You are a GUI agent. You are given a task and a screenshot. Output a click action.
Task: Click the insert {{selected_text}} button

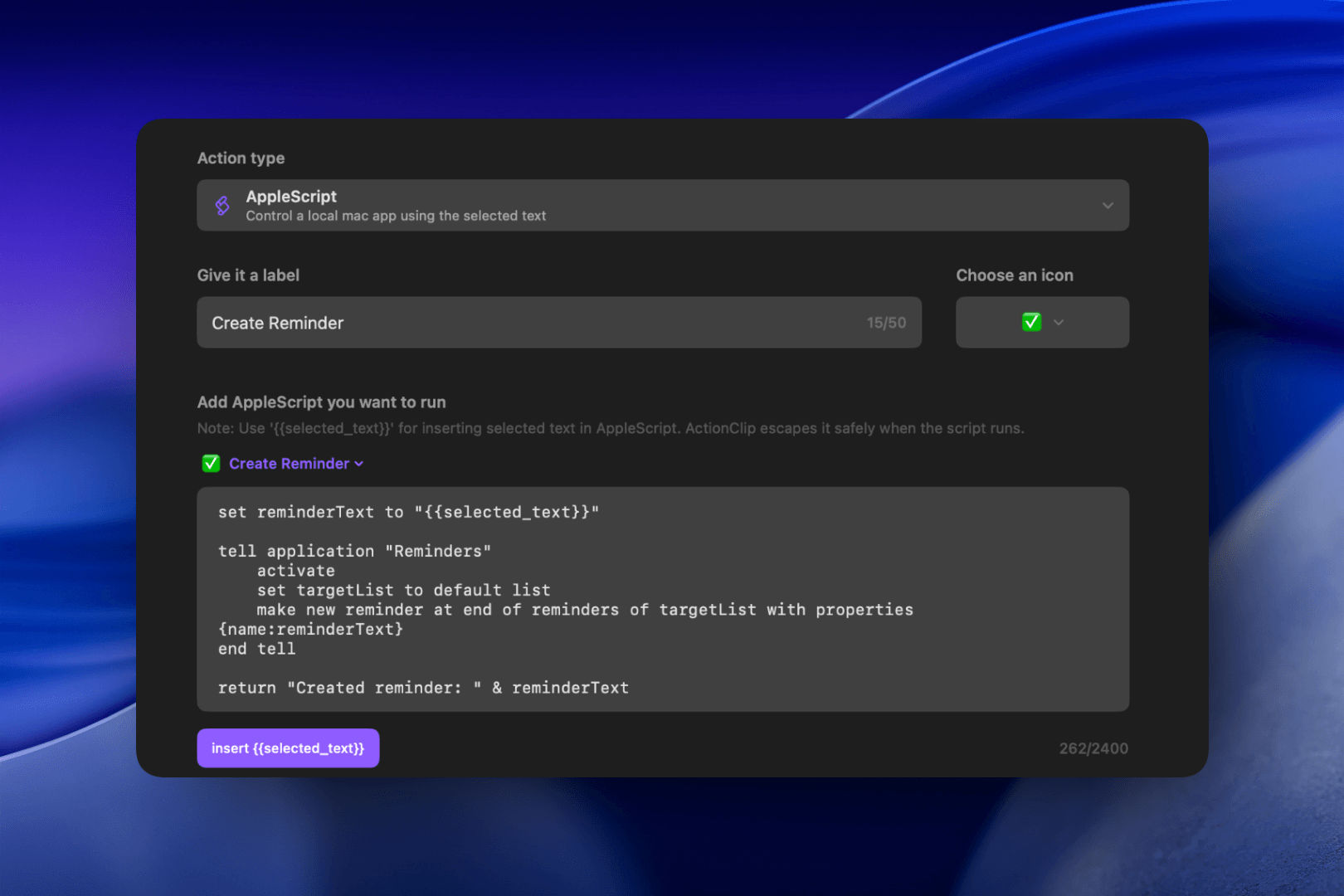coord(288,748)
